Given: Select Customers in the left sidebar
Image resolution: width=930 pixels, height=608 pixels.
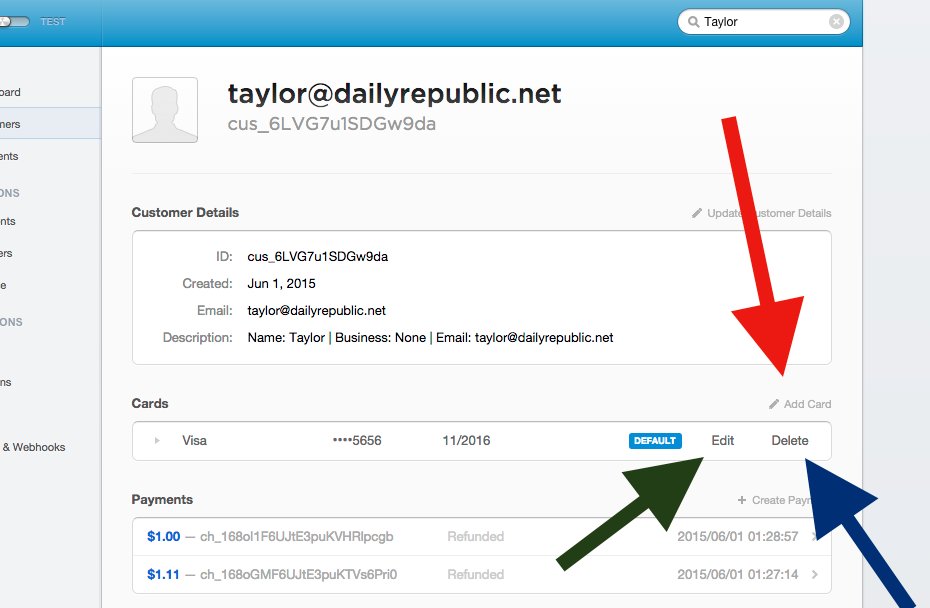Looking at the screenshot, I should point(10,124).
